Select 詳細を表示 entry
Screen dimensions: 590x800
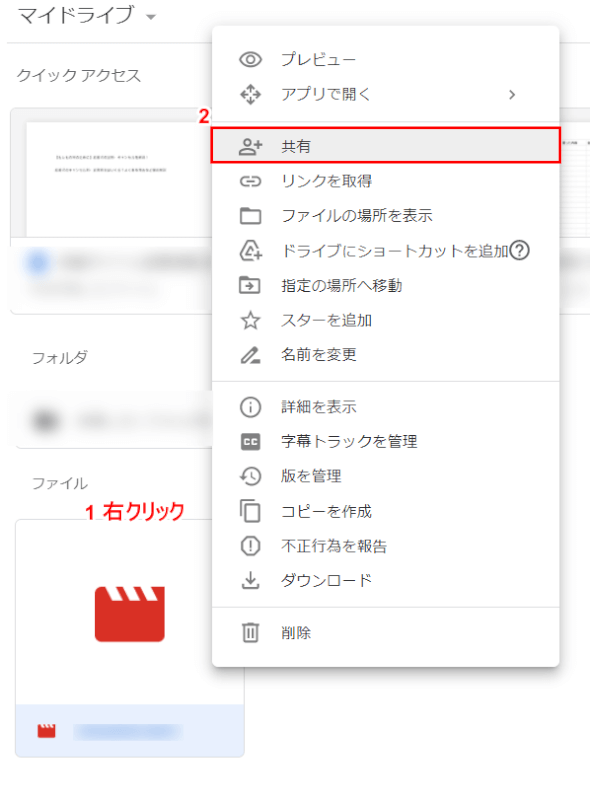pyautogui.click(x=385, y=407)
